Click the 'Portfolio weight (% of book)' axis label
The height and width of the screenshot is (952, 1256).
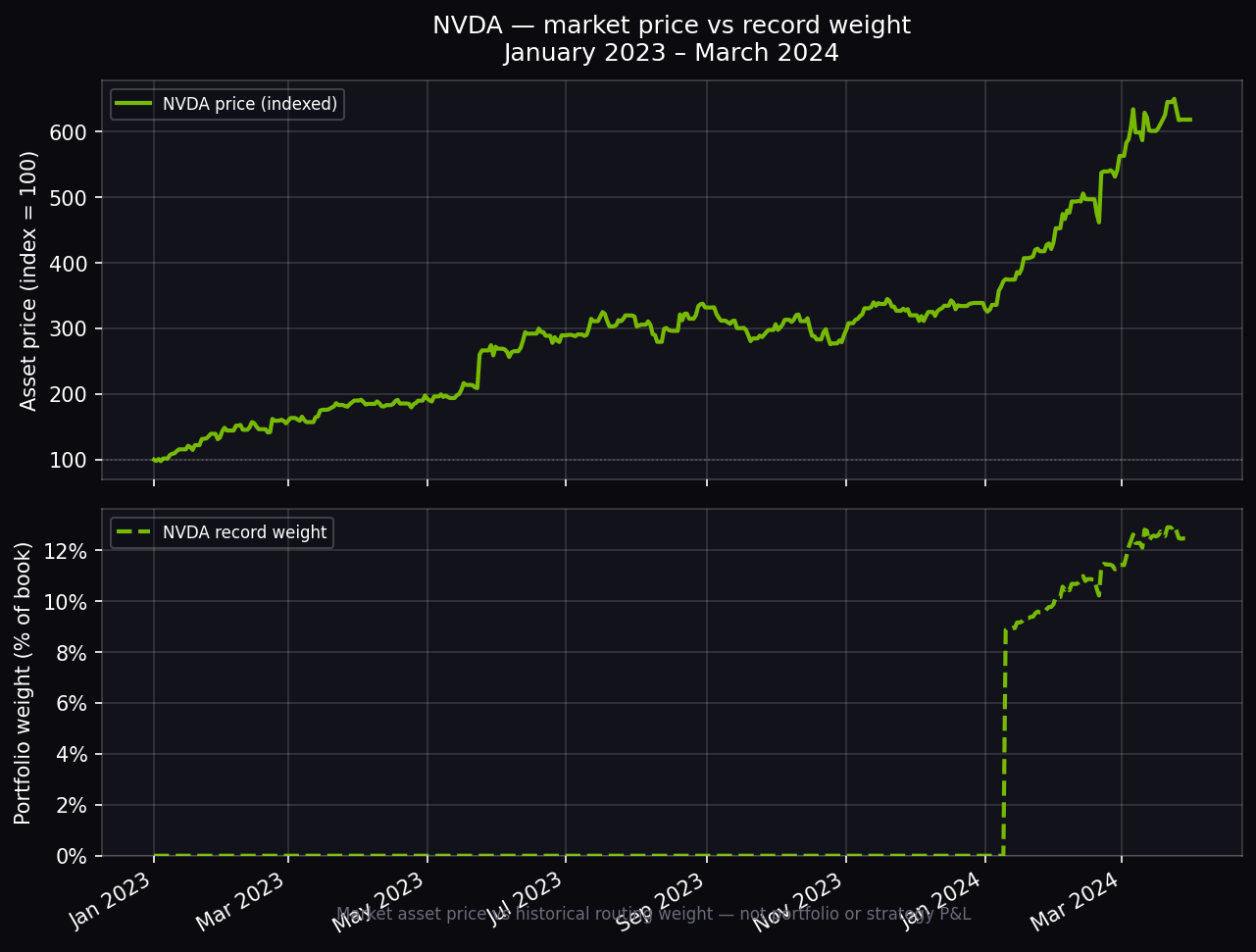pos(23,682)
